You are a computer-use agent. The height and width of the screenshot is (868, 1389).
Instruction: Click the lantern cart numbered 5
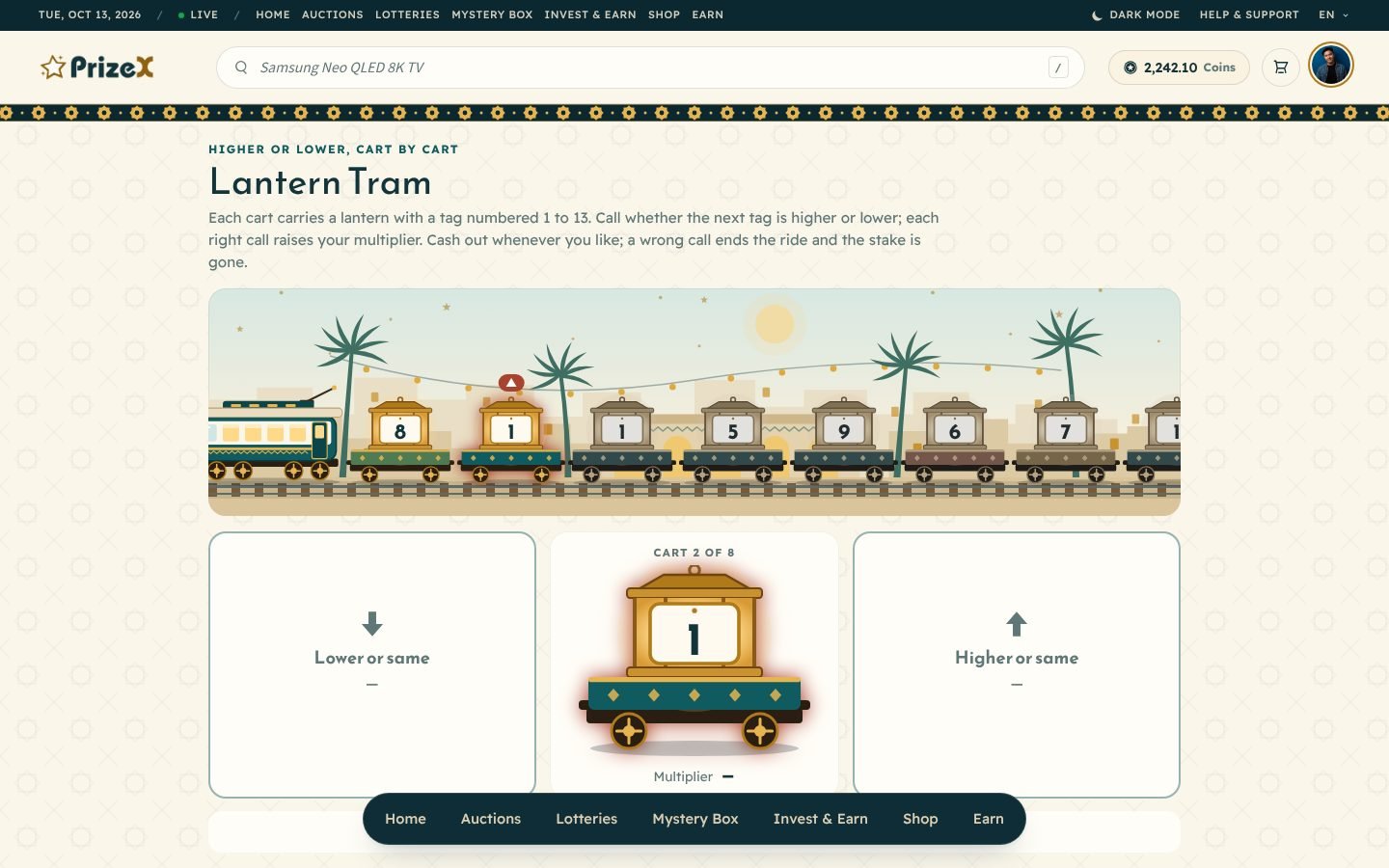tap(733, 440)
